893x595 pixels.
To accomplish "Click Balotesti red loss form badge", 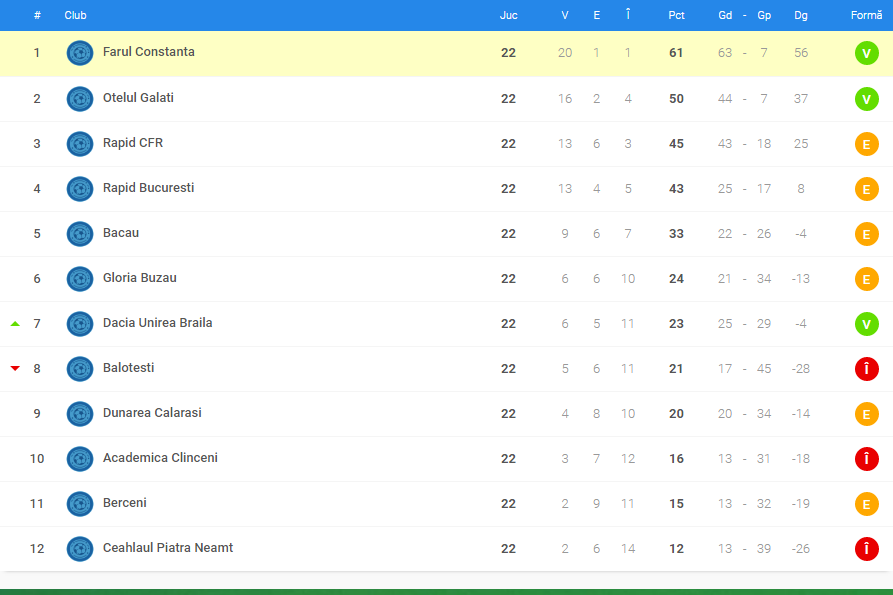I will (866, 368).
